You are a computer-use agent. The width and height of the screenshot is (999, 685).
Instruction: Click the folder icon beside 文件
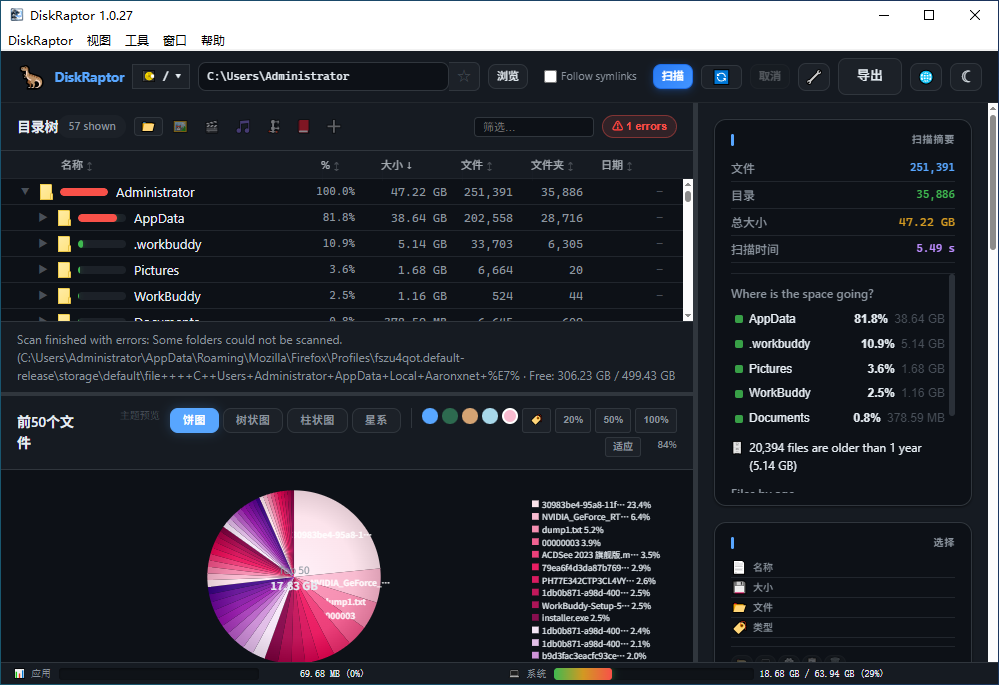point(739,607)
